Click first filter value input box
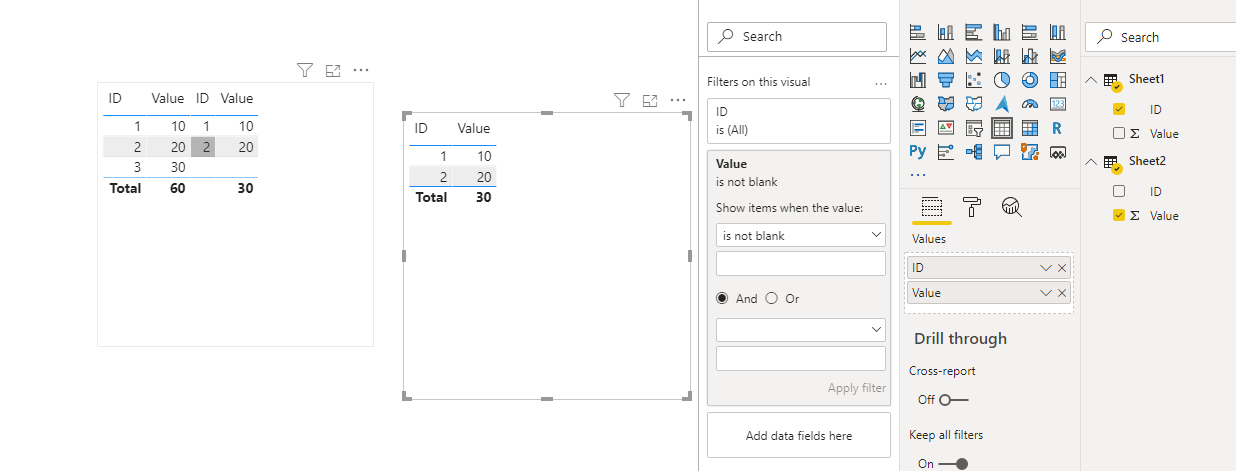The height and width of the screenshot is (471, 1236). tap(801, 263)
